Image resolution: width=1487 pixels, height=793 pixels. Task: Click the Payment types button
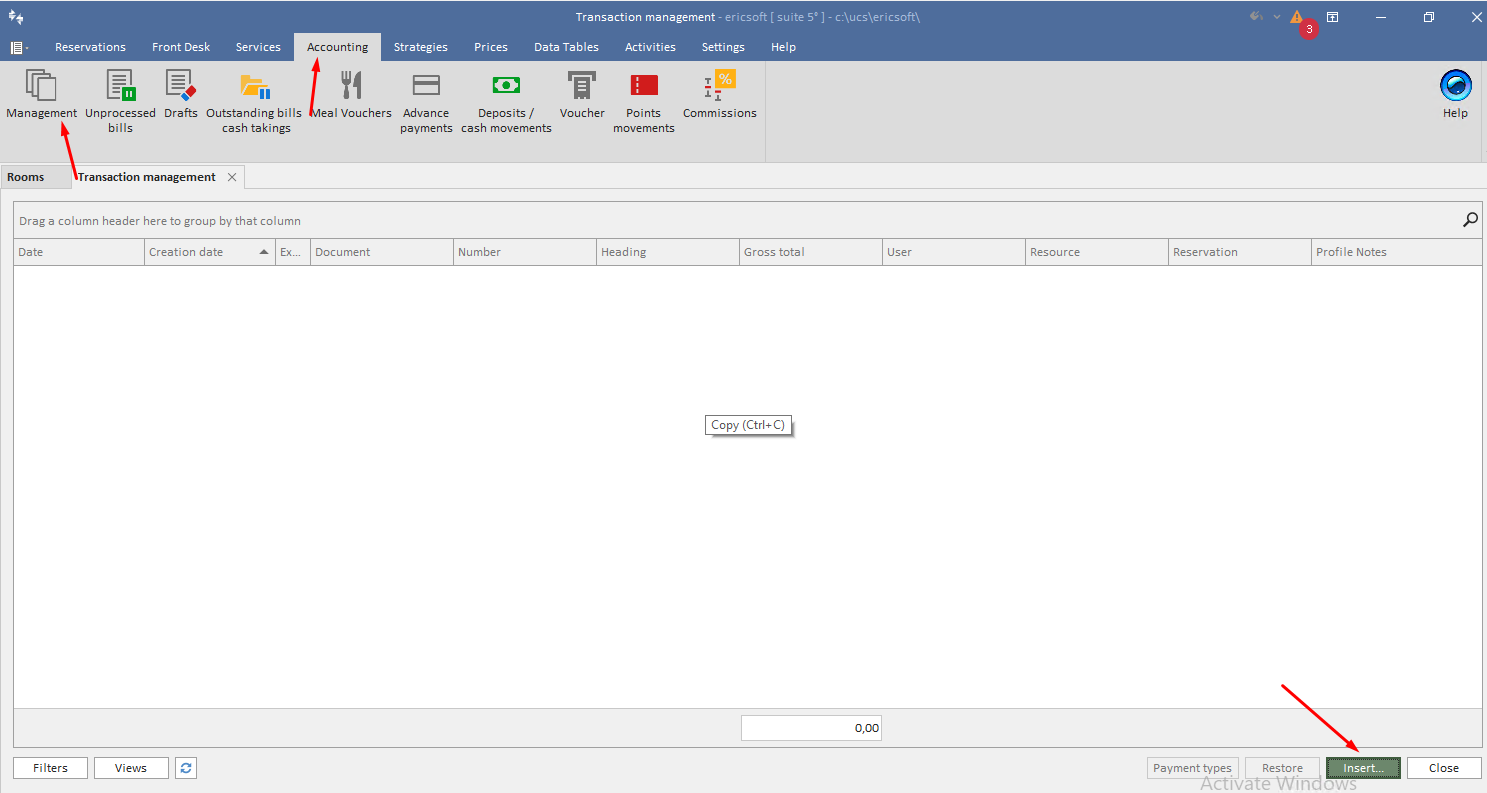coord(1192,768)
